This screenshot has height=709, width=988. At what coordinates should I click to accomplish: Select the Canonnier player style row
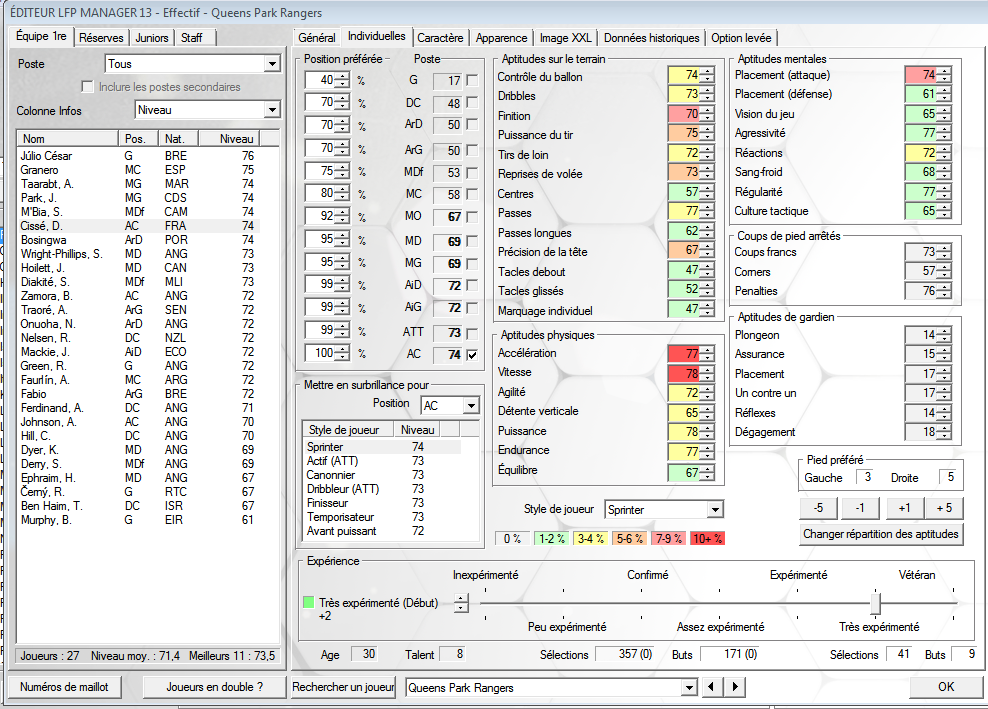click(x=382, y=475)
